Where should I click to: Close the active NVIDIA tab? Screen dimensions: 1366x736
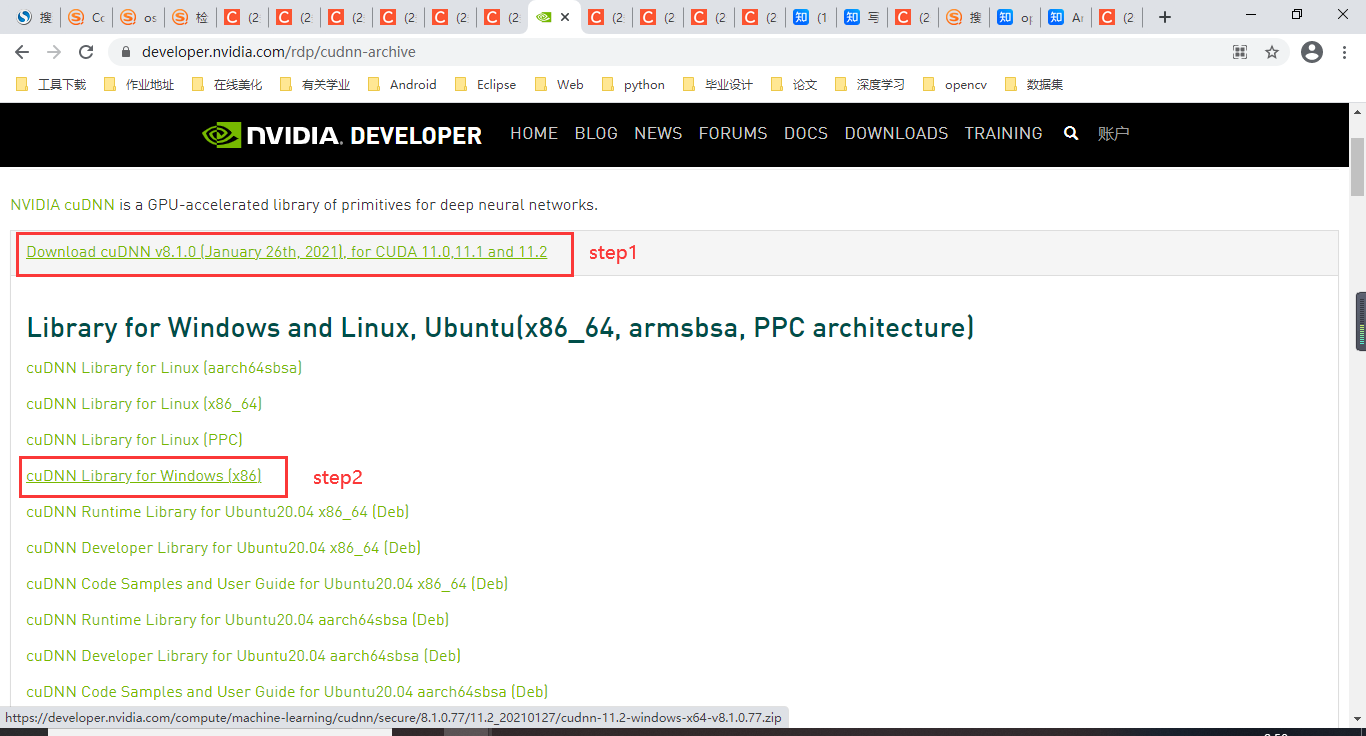(x=565, y=17)
